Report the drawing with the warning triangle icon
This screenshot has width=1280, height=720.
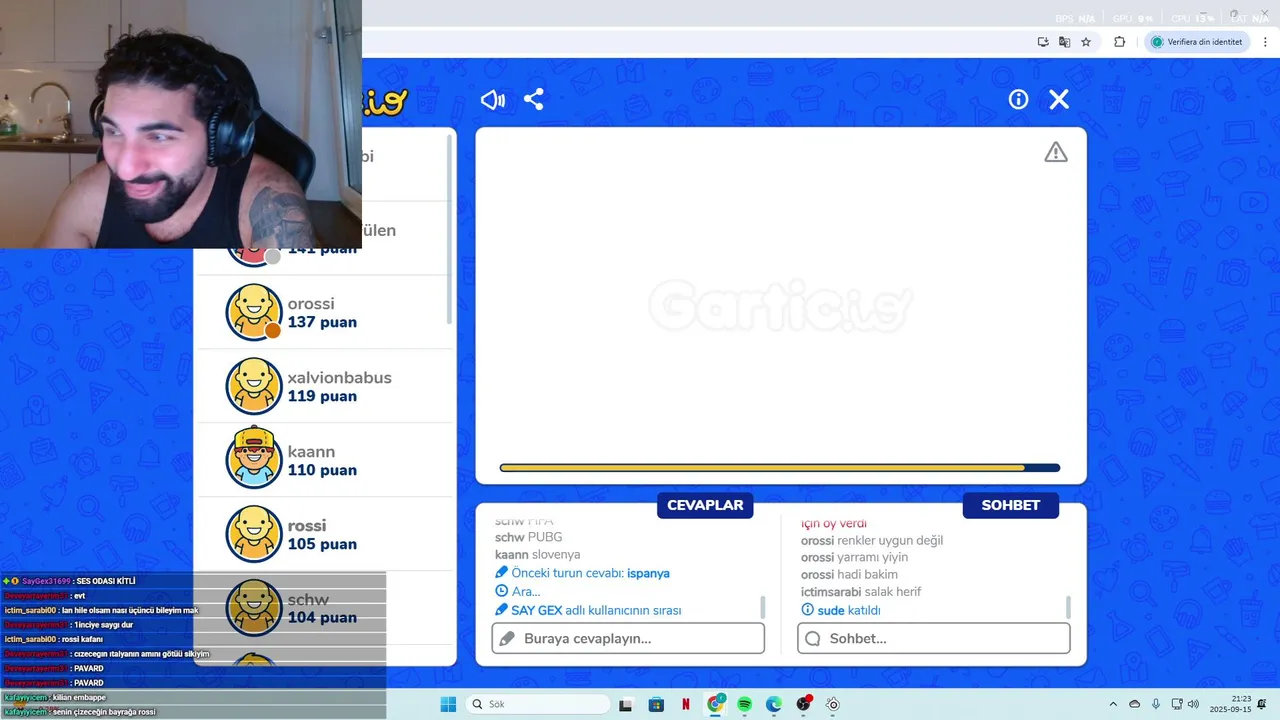click(1056, 152)
